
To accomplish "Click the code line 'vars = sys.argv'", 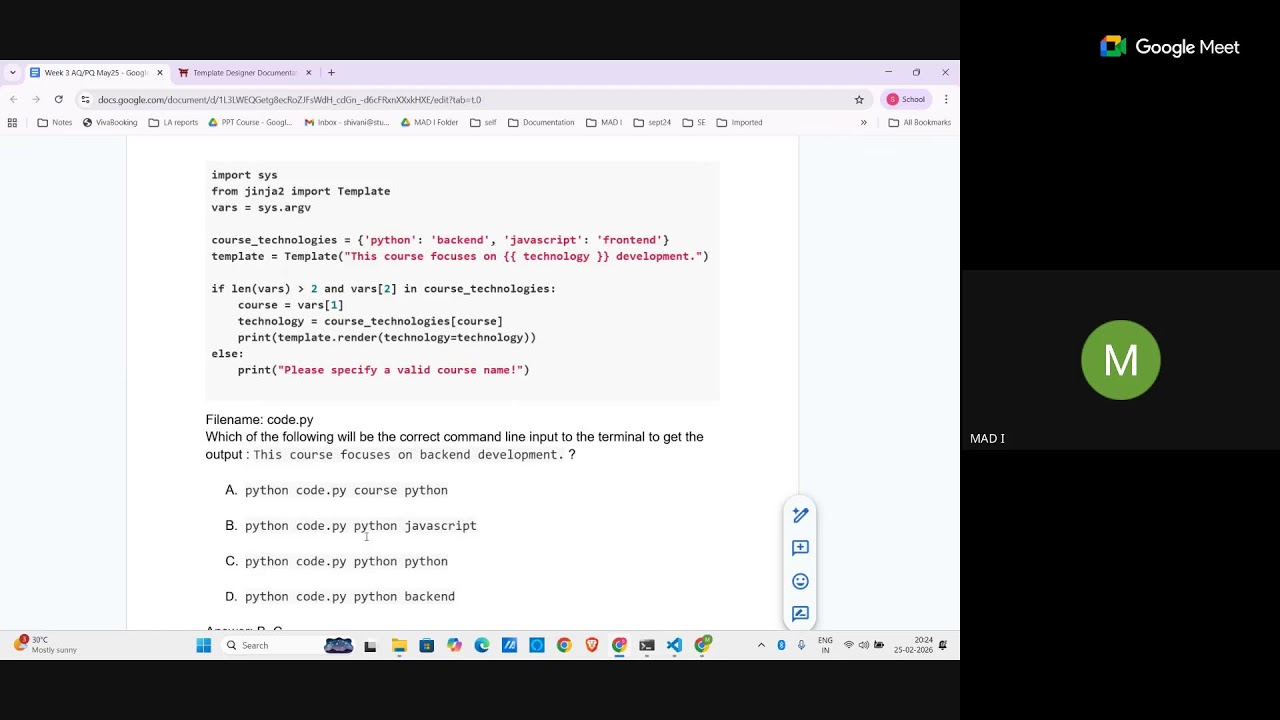I will click(x=261, y=208).
